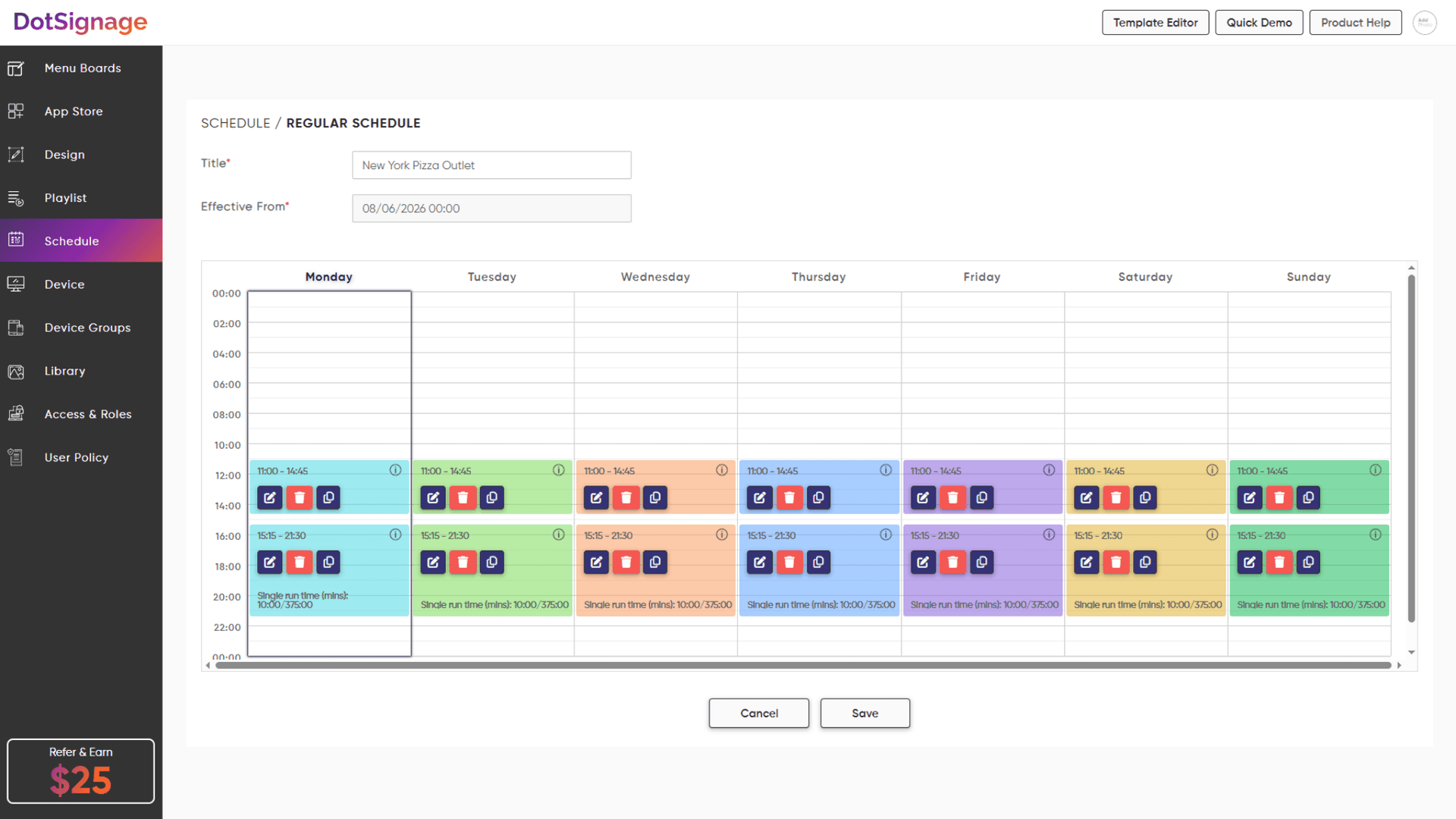This screenshot has width=1456, height=819.
Task: Open user profile avatar
Action: coord(1425,23)
